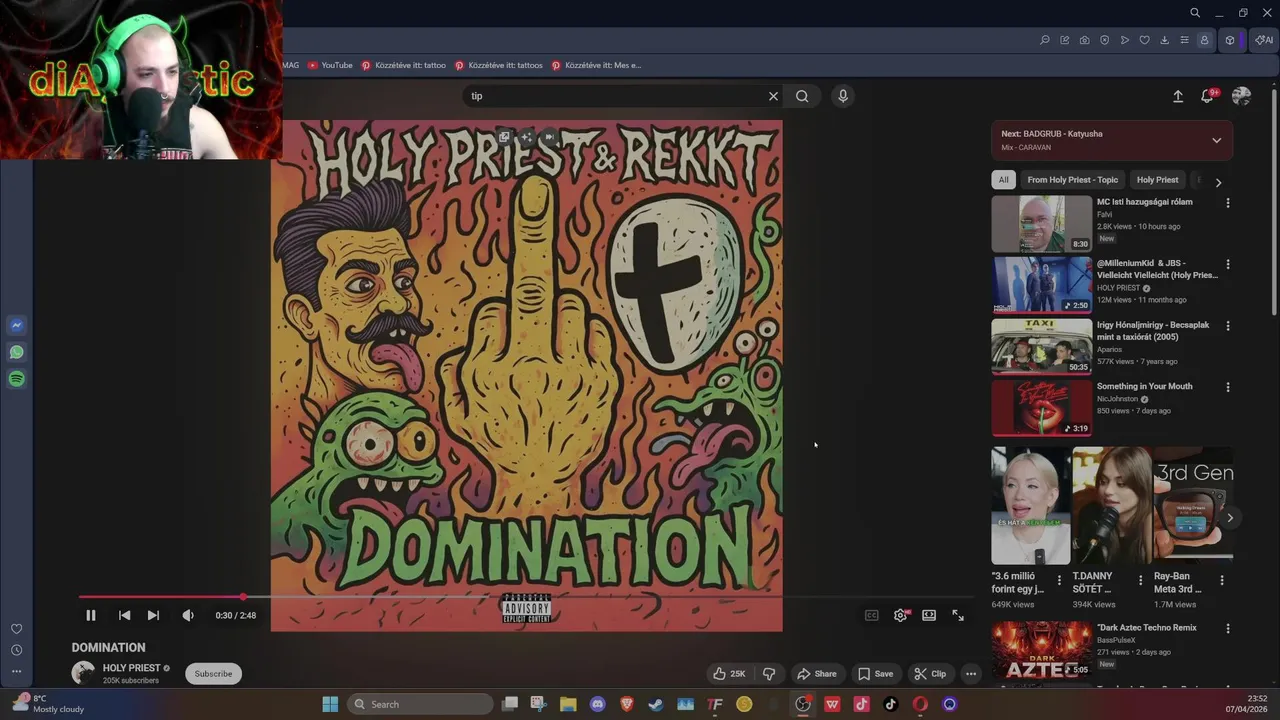
Task: Select From Holy Priest - Topic chip
Action: tap(1072, 180)
